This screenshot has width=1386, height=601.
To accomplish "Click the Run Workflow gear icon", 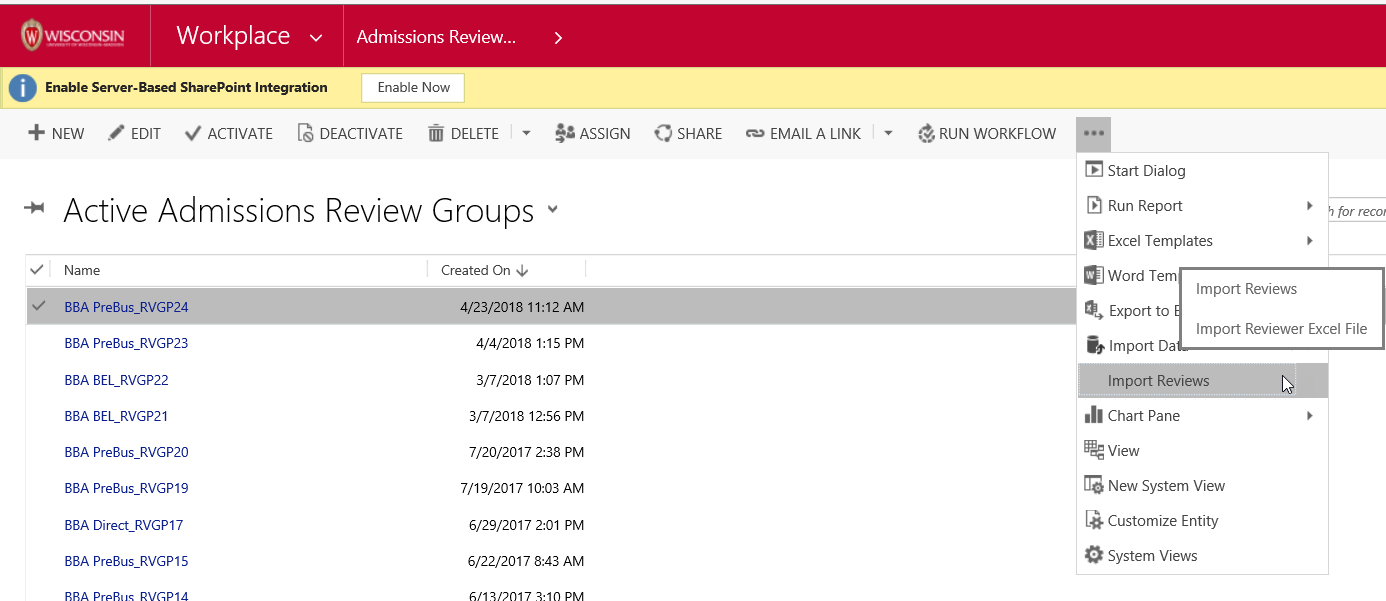I will [x=926, y=133].
